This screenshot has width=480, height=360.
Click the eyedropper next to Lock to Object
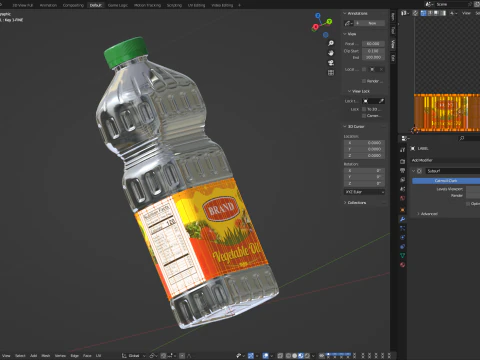point(381,101)
